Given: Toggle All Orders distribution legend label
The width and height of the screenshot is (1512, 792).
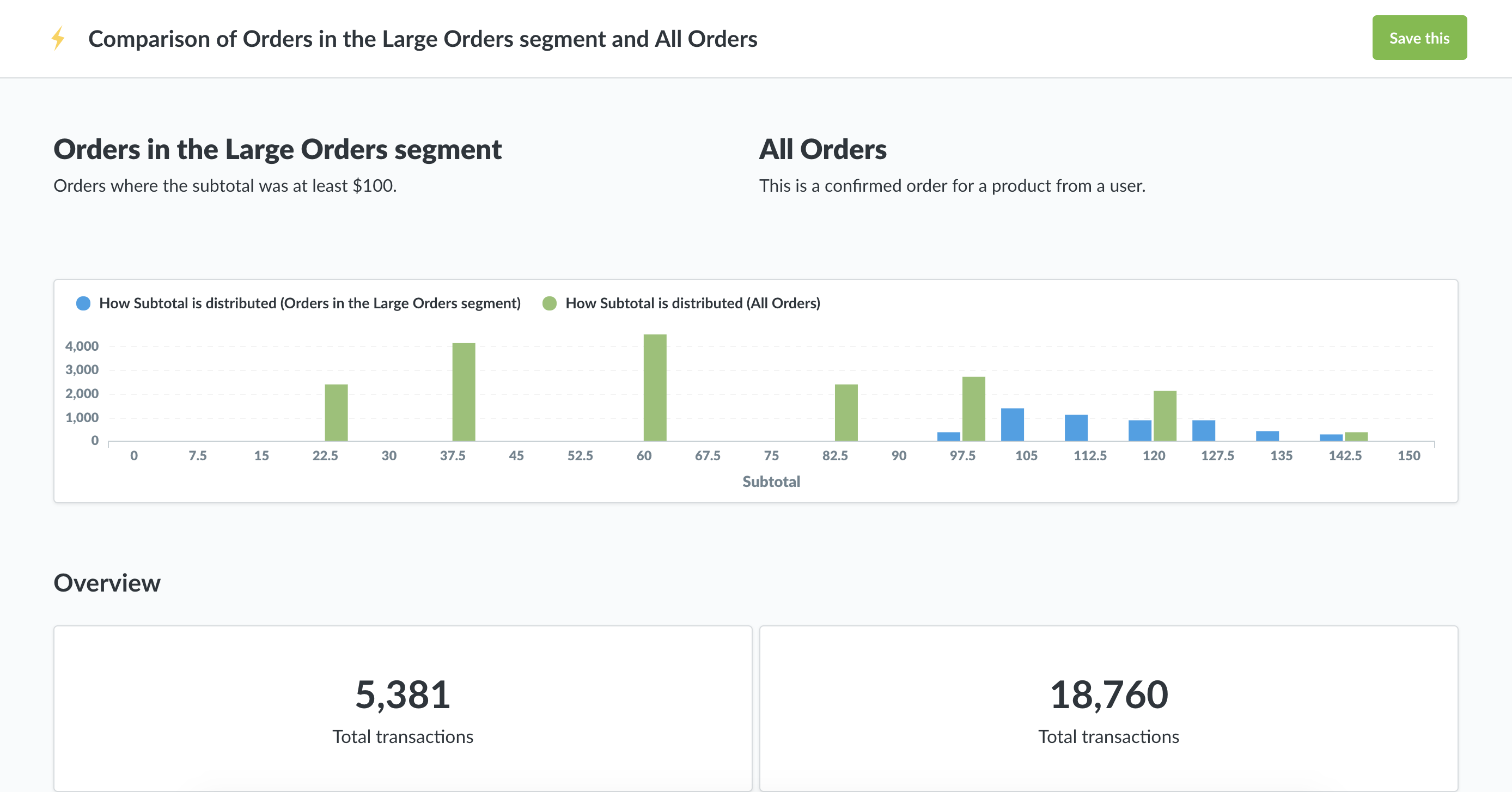Looking at the screenshot, I should [x=693, y=303].
